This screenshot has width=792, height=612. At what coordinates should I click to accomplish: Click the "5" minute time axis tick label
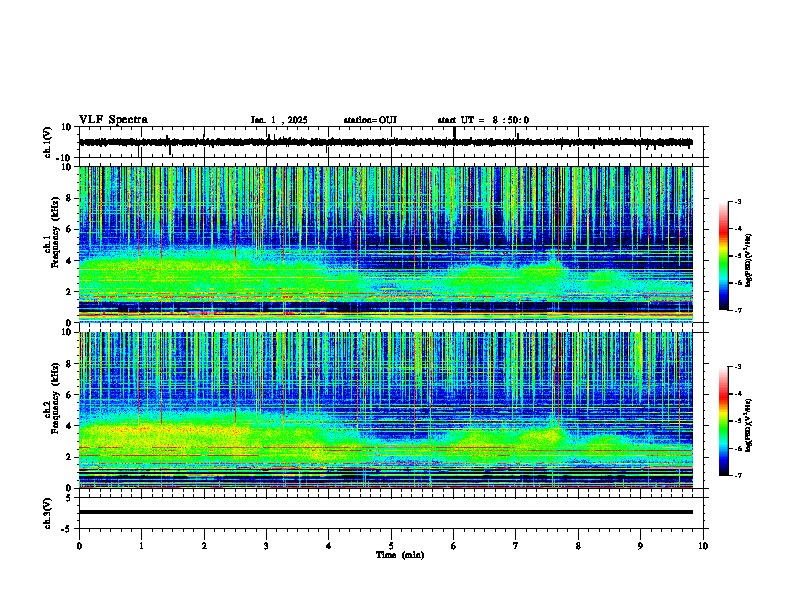pos(391,546)
